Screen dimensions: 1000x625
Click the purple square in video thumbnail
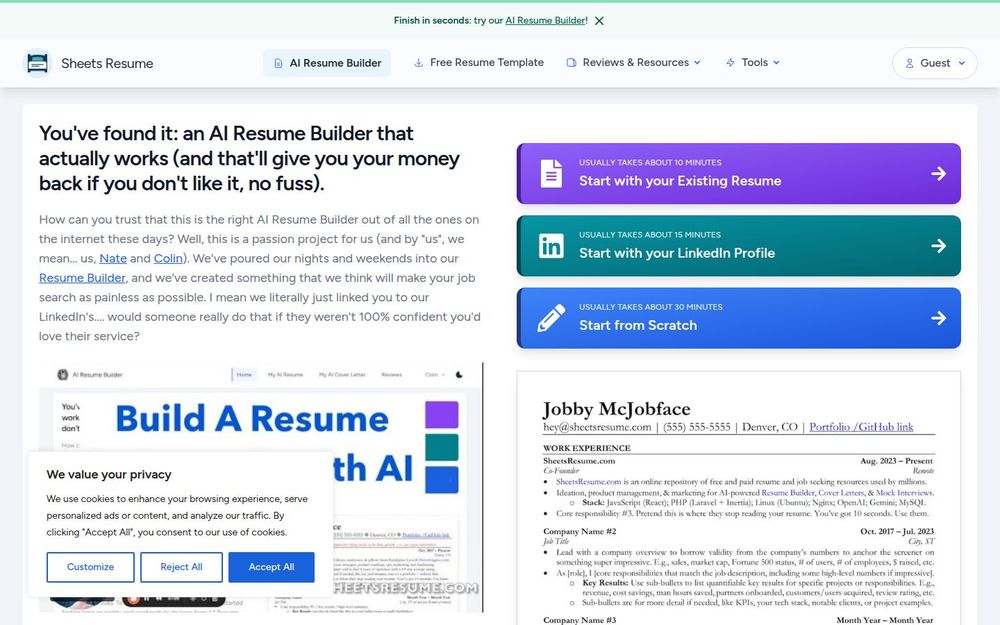[x=442, y=415]
